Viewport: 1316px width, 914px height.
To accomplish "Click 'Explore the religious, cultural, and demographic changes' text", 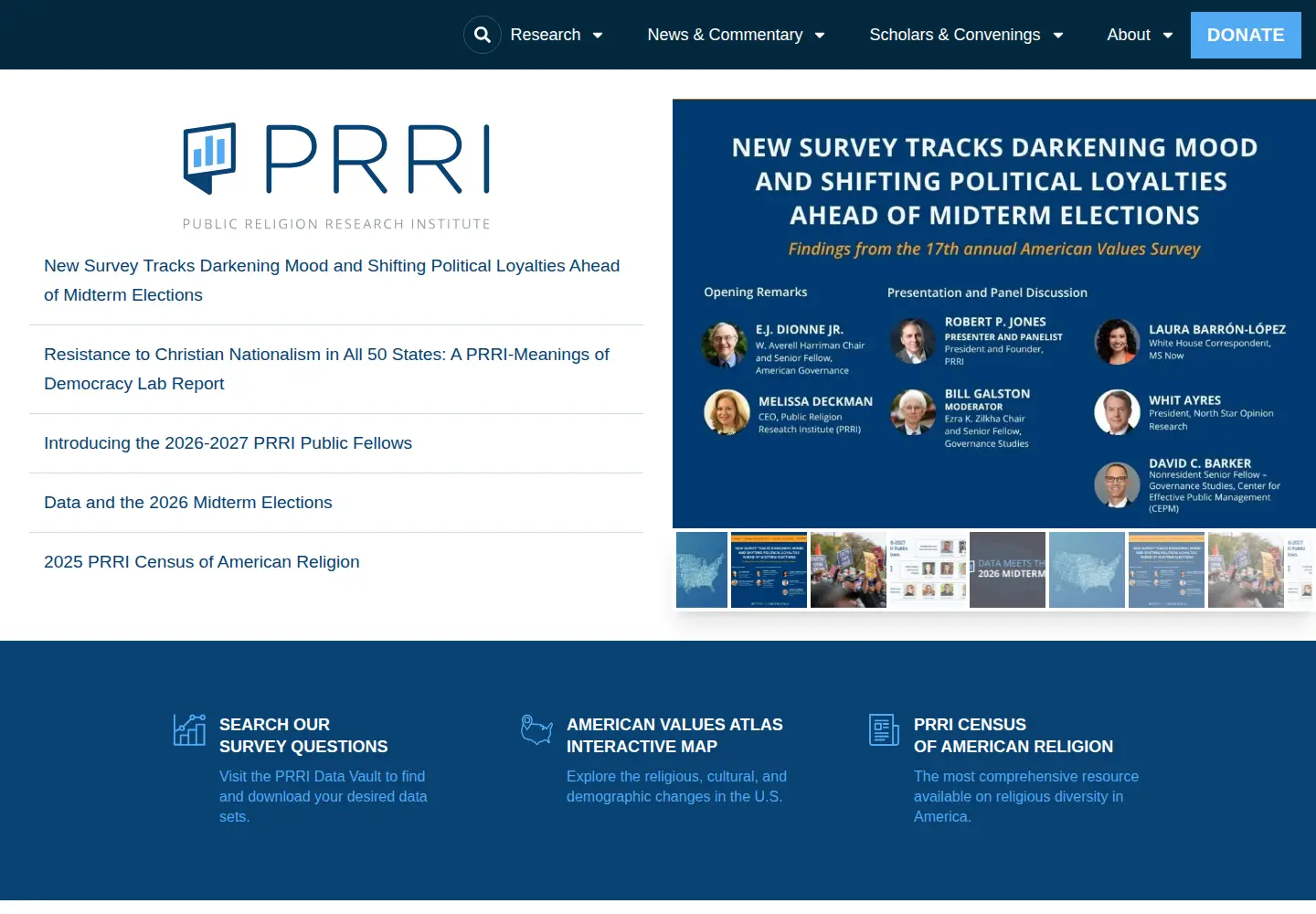I will tap(676, 787).
